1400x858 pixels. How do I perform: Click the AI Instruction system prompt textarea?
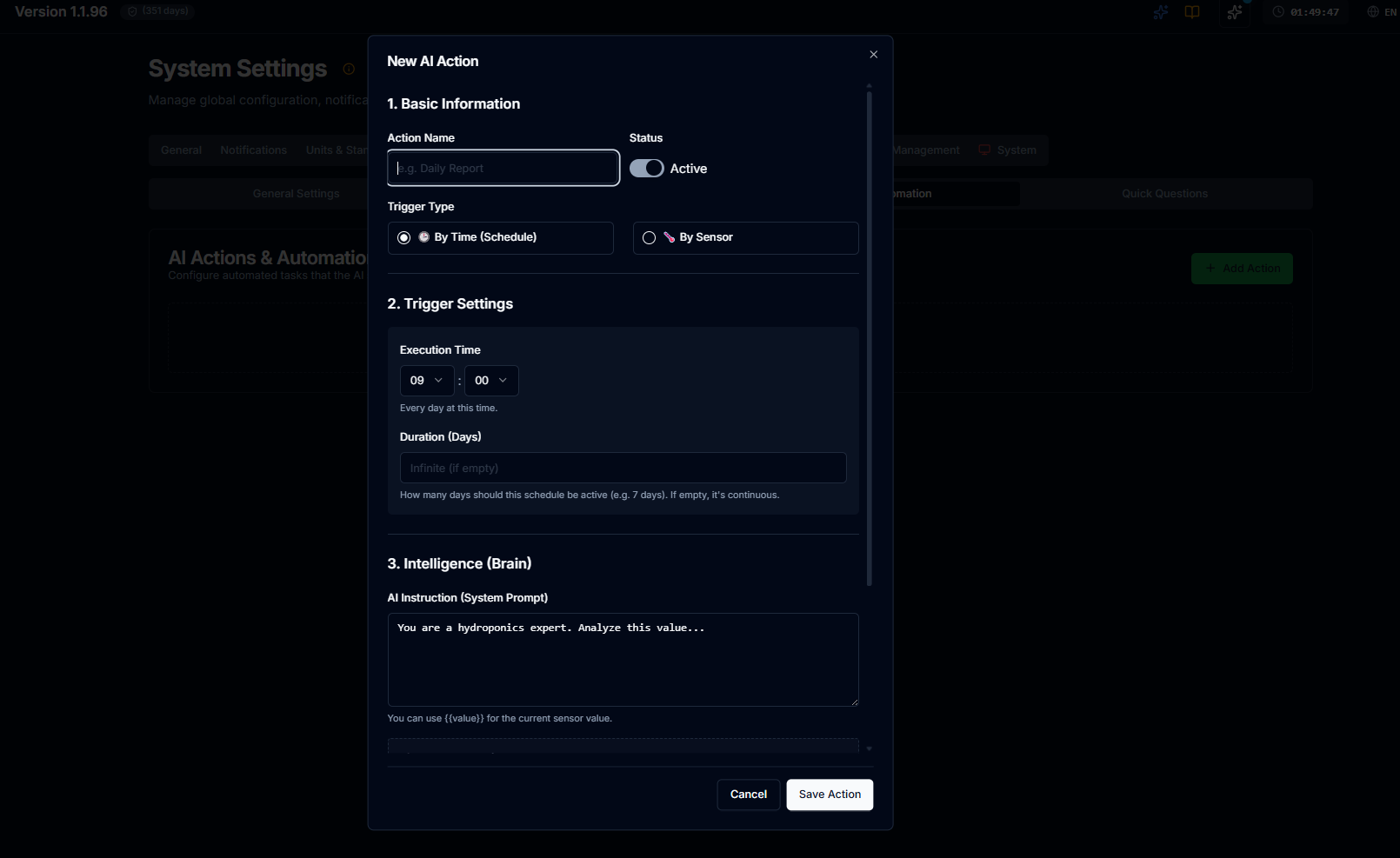tap(623, 660)
